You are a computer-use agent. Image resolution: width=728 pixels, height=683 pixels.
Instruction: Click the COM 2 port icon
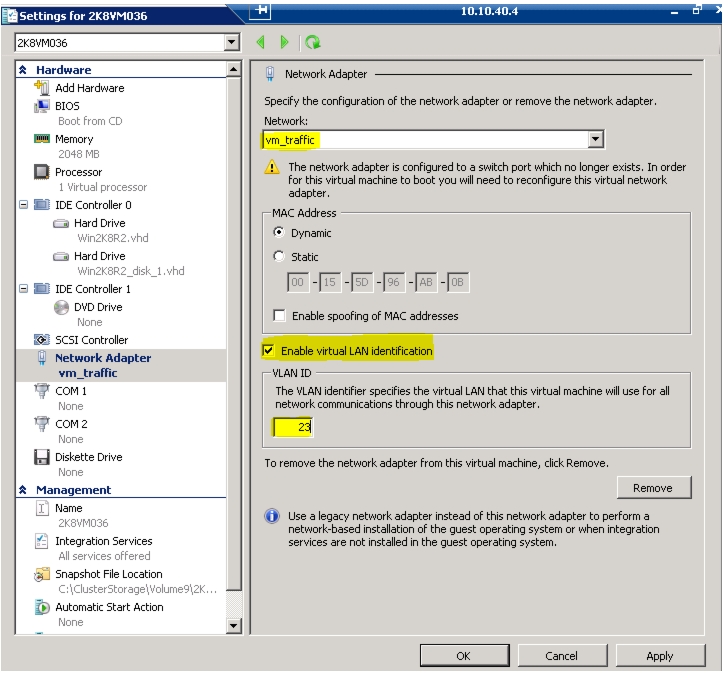42,423
